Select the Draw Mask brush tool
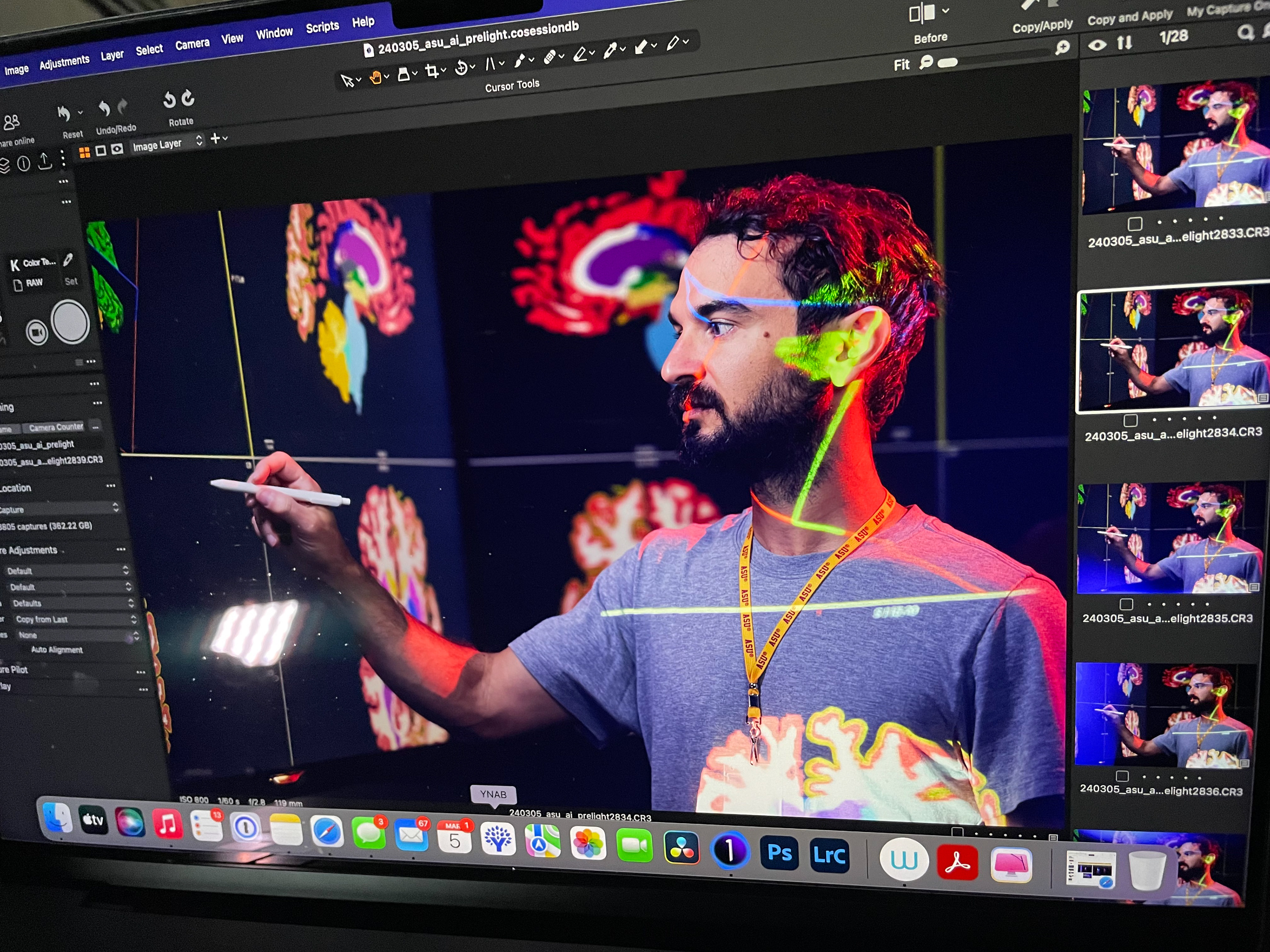 520,61
